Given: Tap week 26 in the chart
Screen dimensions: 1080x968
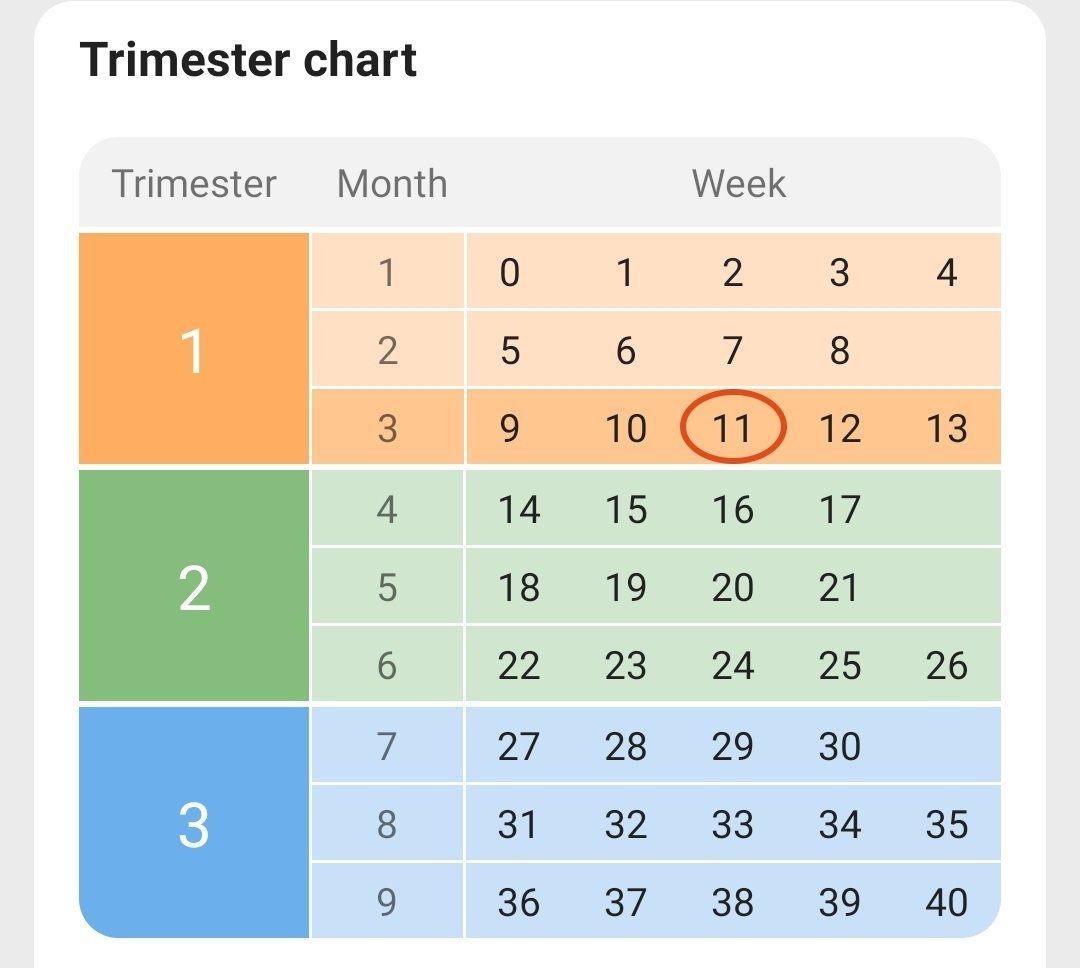Looking at the screenshot, I should point(946,665).
